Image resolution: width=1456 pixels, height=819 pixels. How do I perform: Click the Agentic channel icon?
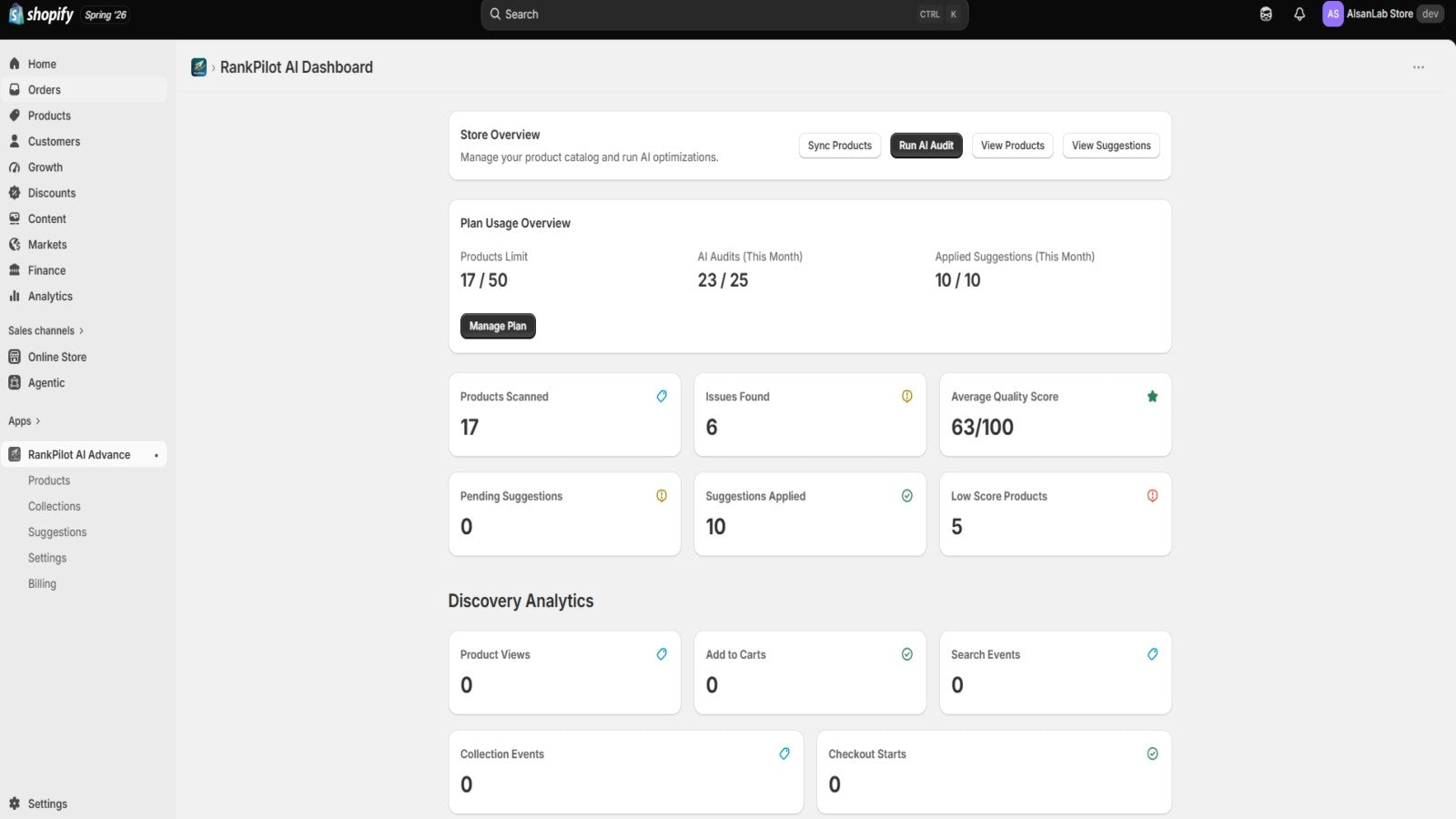(x=15, y=383)
